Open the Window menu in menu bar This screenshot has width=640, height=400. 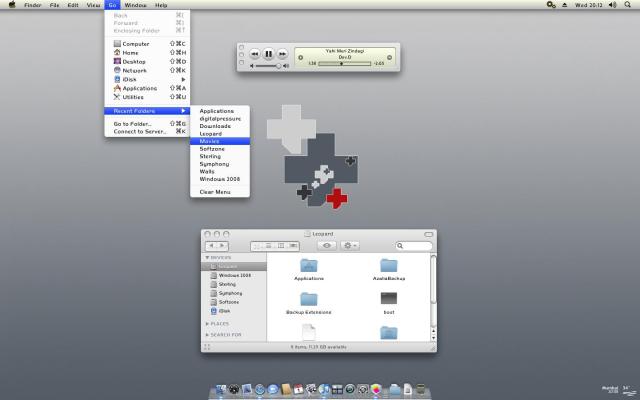pyautogui.click(x=135, y=5)
